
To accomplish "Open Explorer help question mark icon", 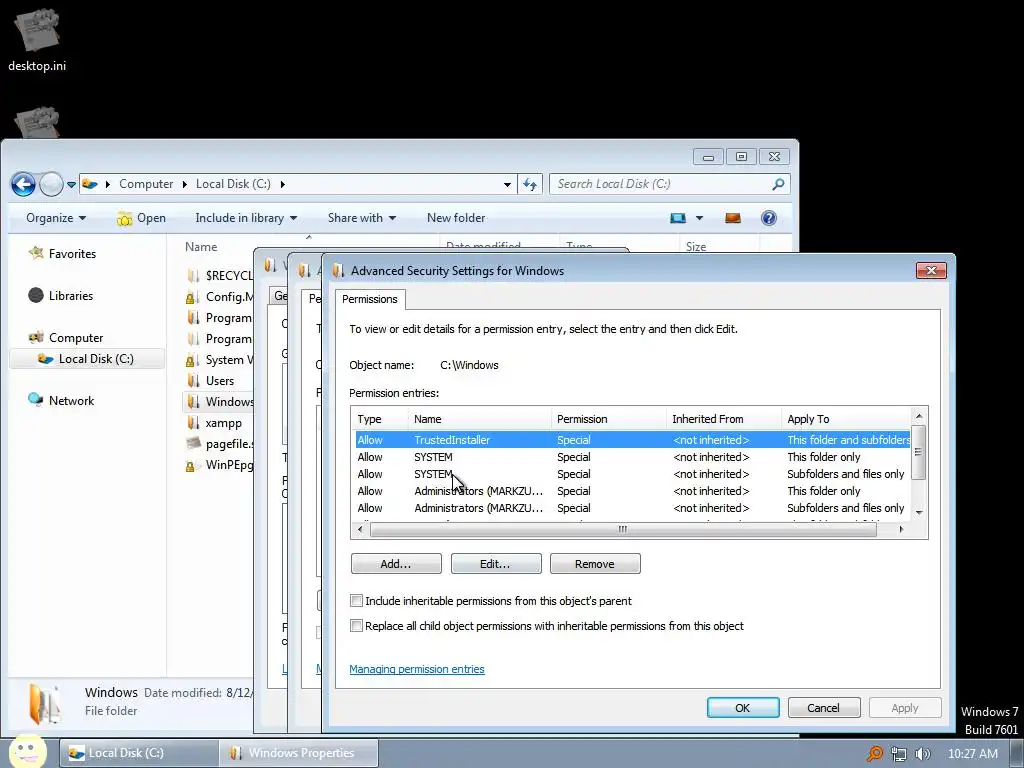I will coord(769,218).
